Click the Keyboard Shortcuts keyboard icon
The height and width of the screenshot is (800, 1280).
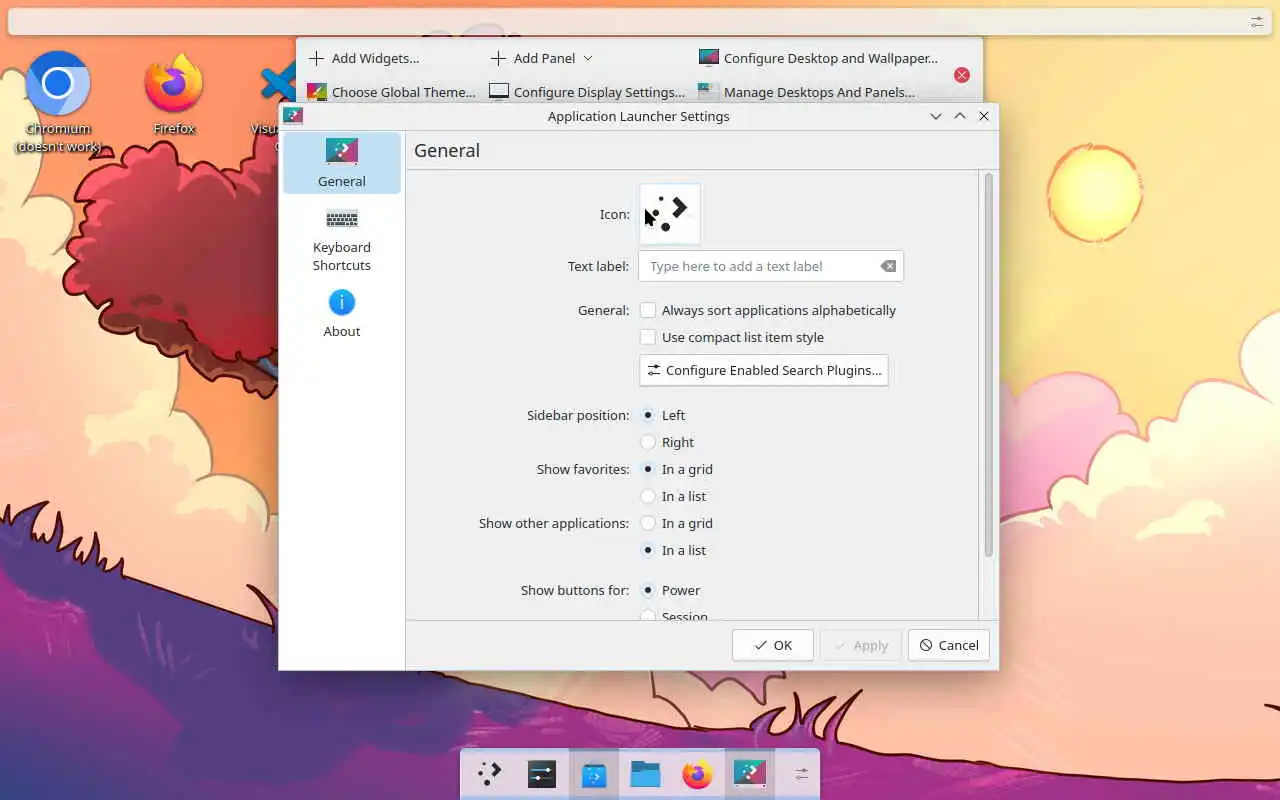click(x=342, y=219)
